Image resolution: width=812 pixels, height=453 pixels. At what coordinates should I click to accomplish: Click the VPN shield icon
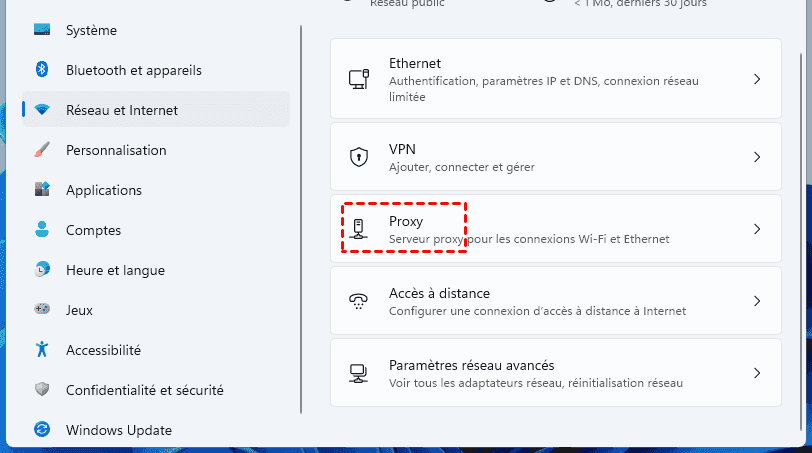[x=358, y=157]
